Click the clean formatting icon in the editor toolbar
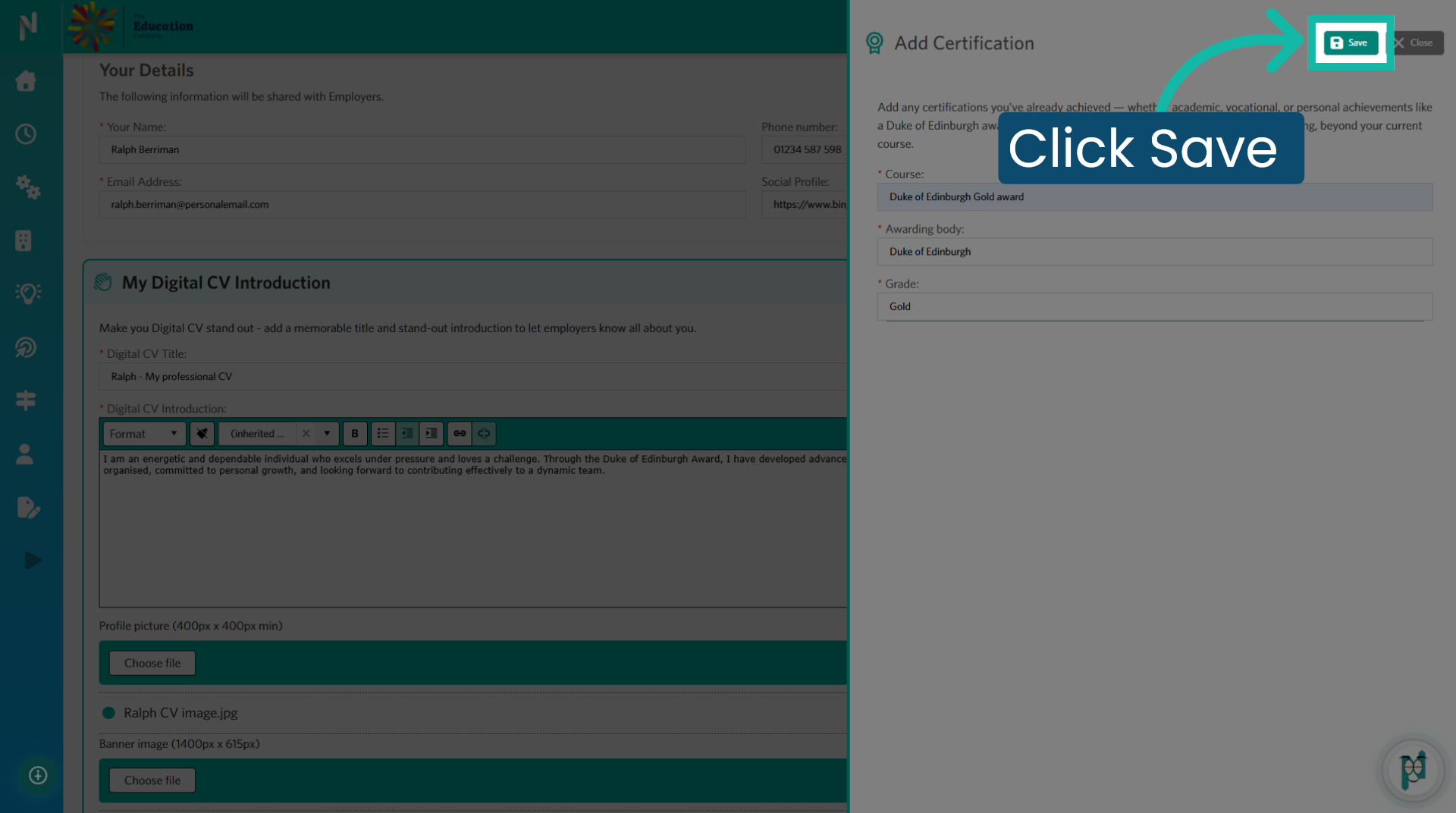1456x813 pixels. 202,434
